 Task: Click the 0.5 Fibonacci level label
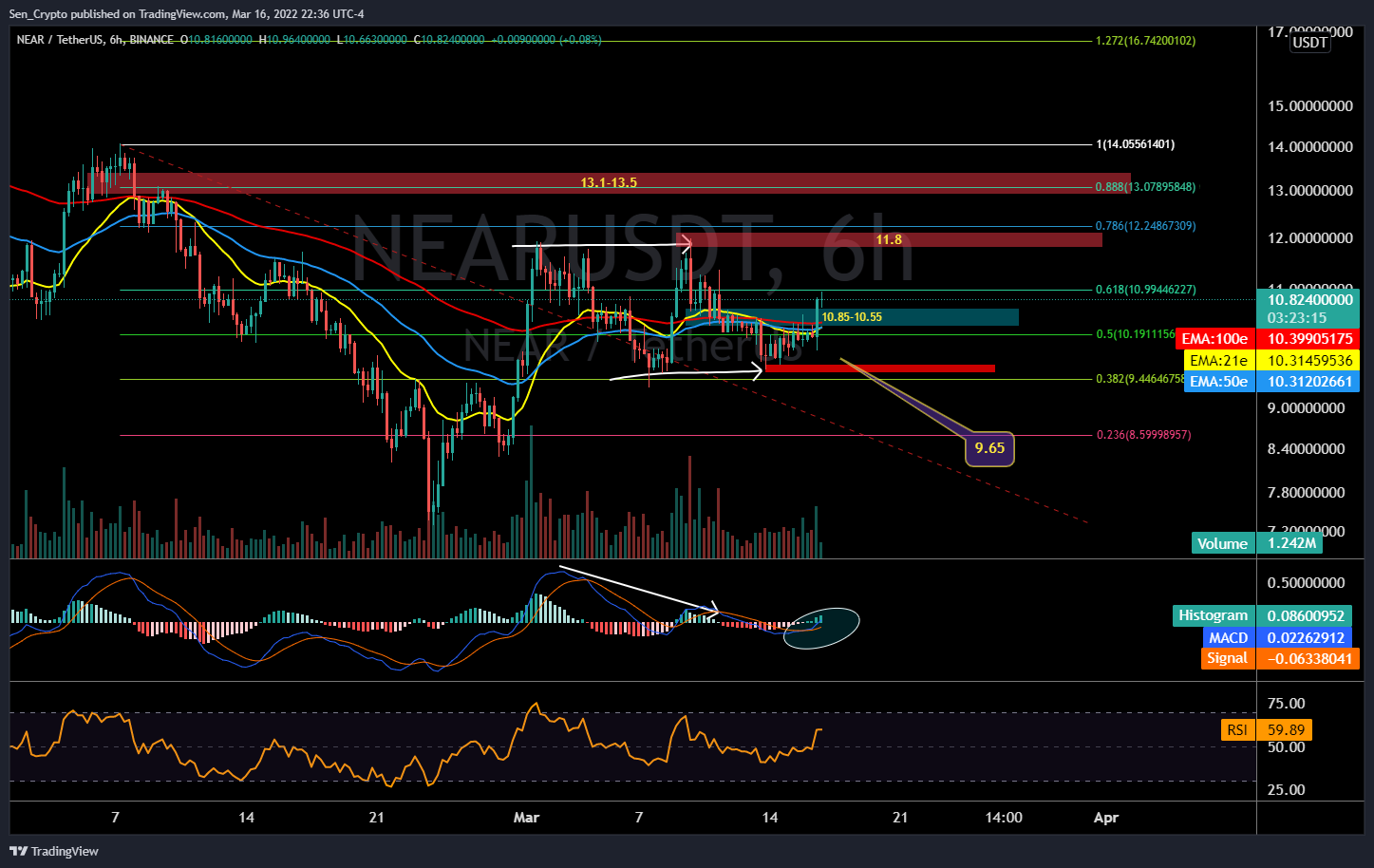point(1136,334)
